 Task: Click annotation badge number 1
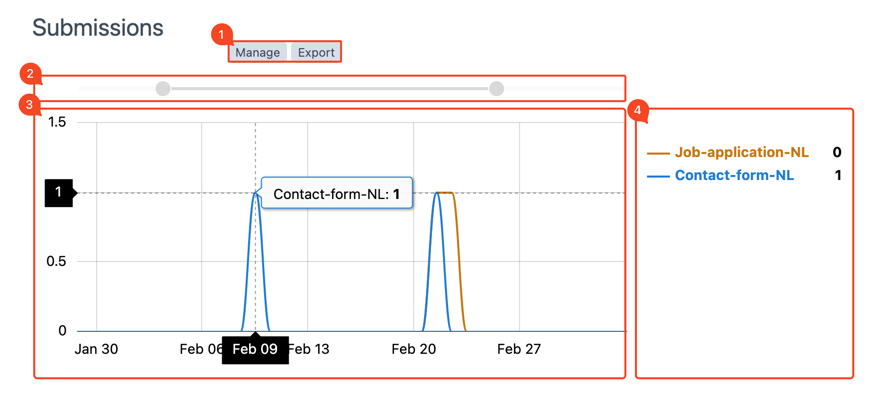(x=221, y=35)
